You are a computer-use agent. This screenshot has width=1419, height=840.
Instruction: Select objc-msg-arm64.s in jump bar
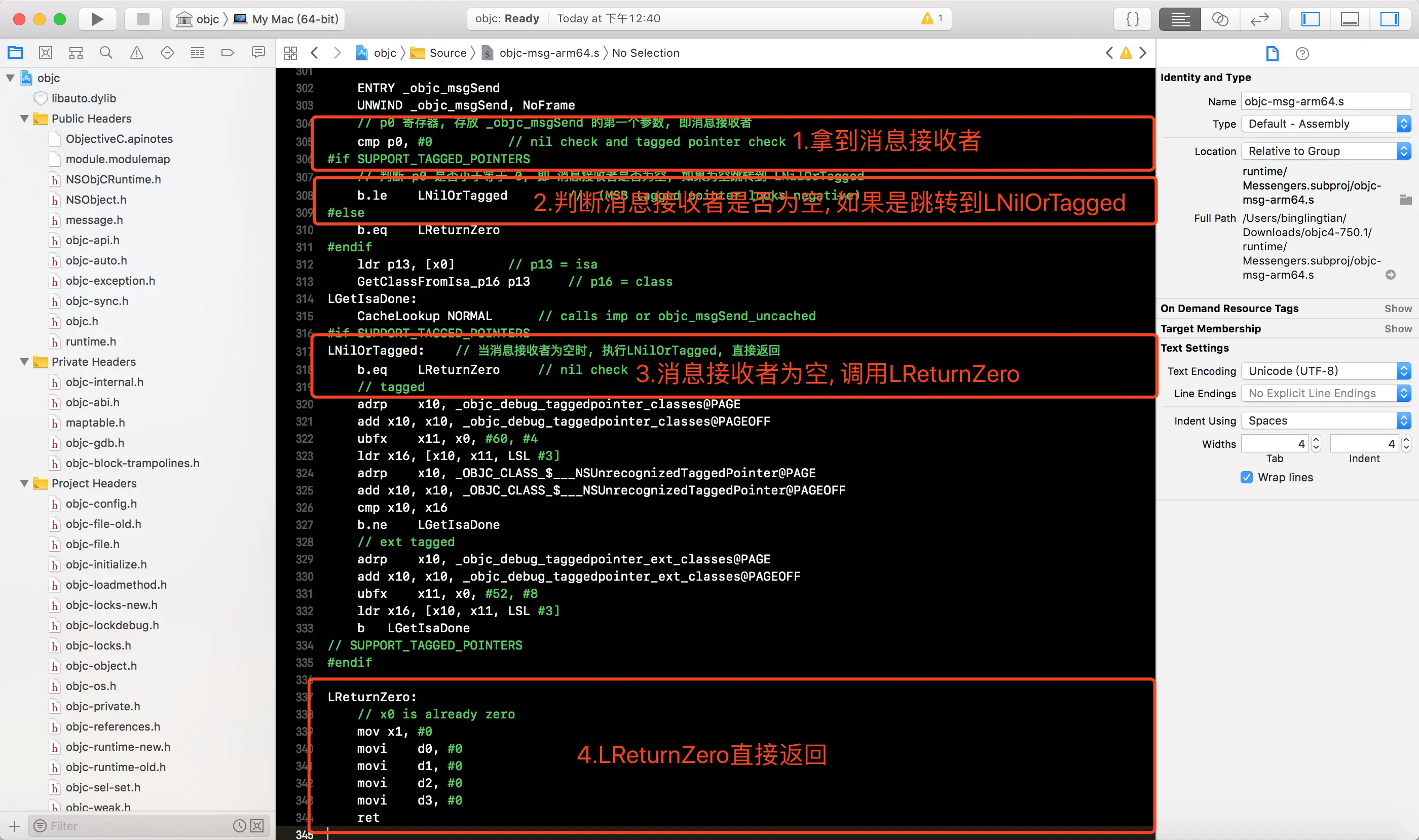[x=548, y=53]
